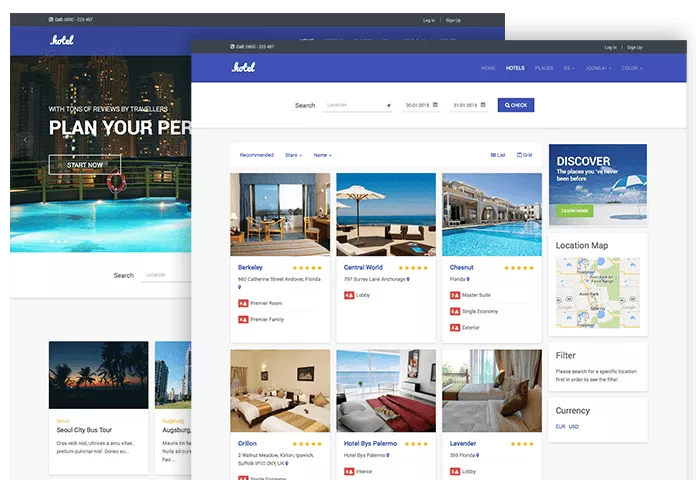Open Berkeley hotel title
The image size is (696, 480).
(x=250, y=267)
